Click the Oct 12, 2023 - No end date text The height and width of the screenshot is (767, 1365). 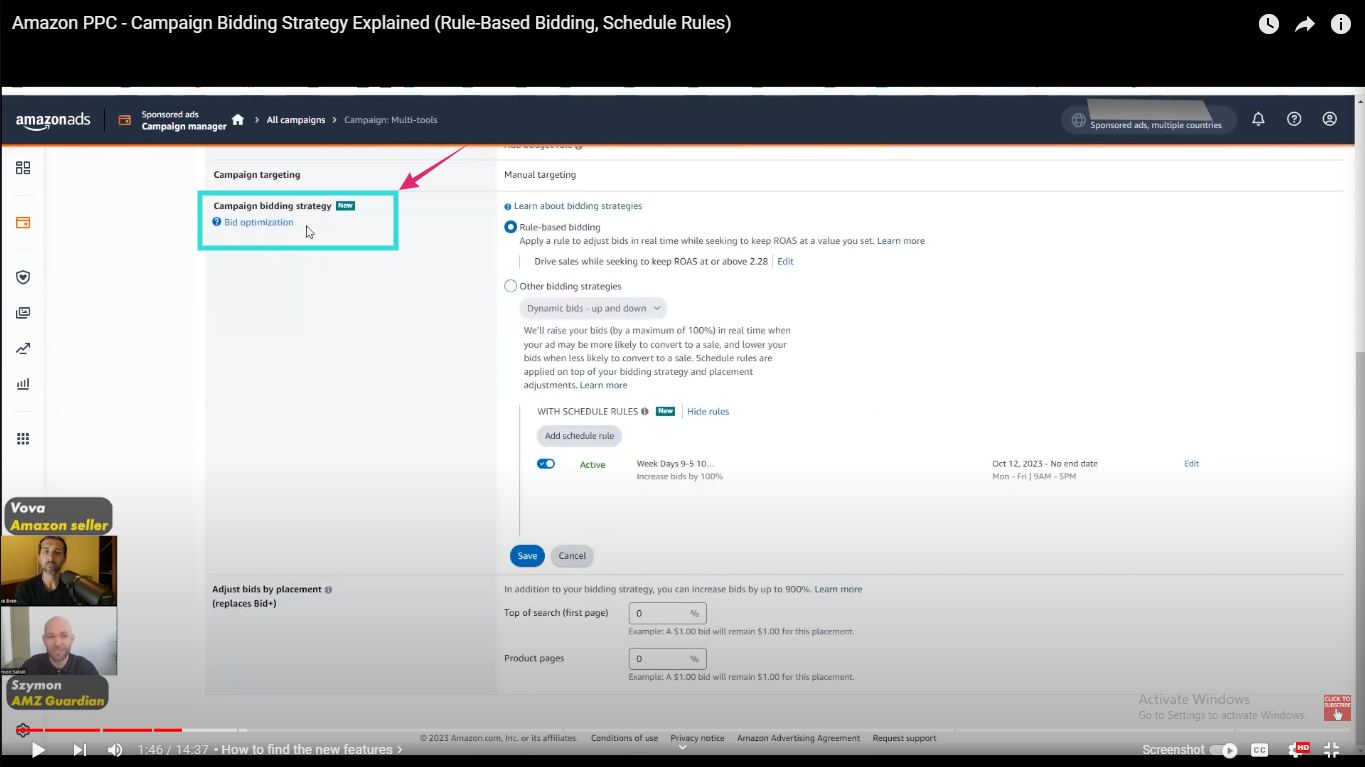[x=1045, y=464]
